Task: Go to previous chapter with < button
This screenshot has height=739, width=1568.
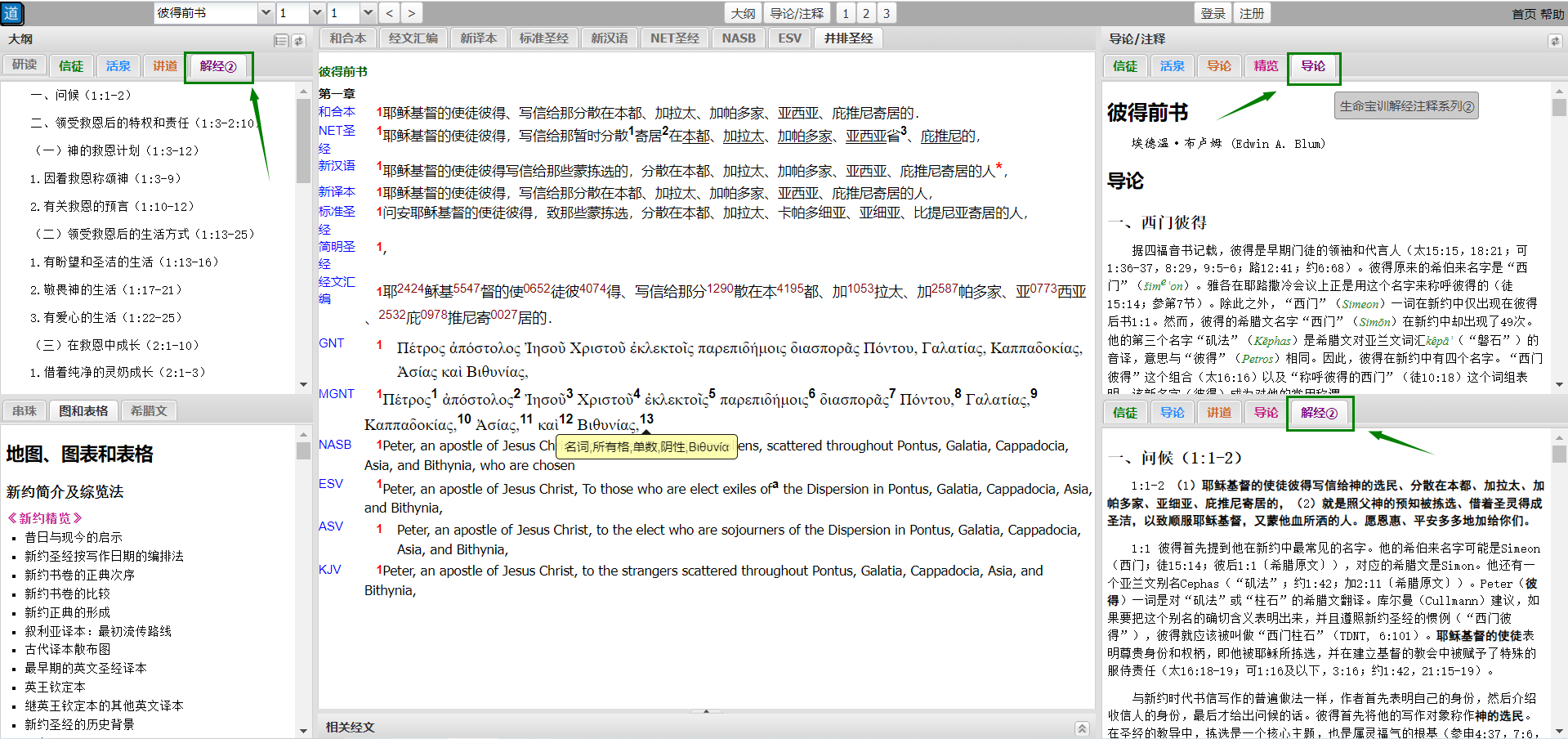Action: coord(390,13)
